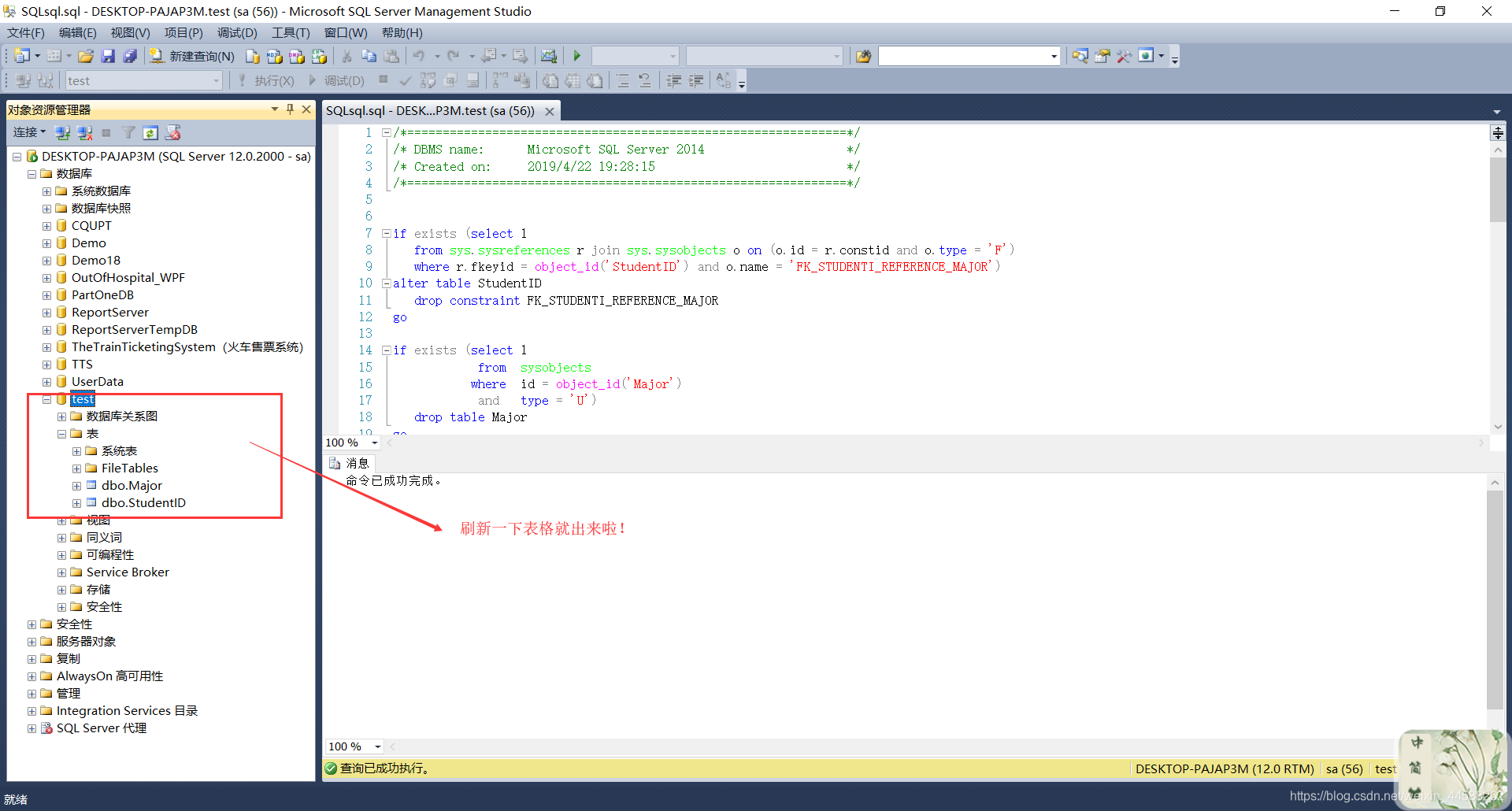
Task: Click the DMX query icon
Action: tap(297, 56)
